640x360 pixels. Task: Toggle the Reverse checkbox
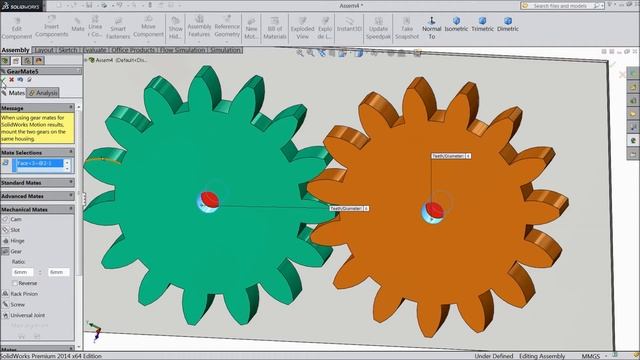point(15,283)
